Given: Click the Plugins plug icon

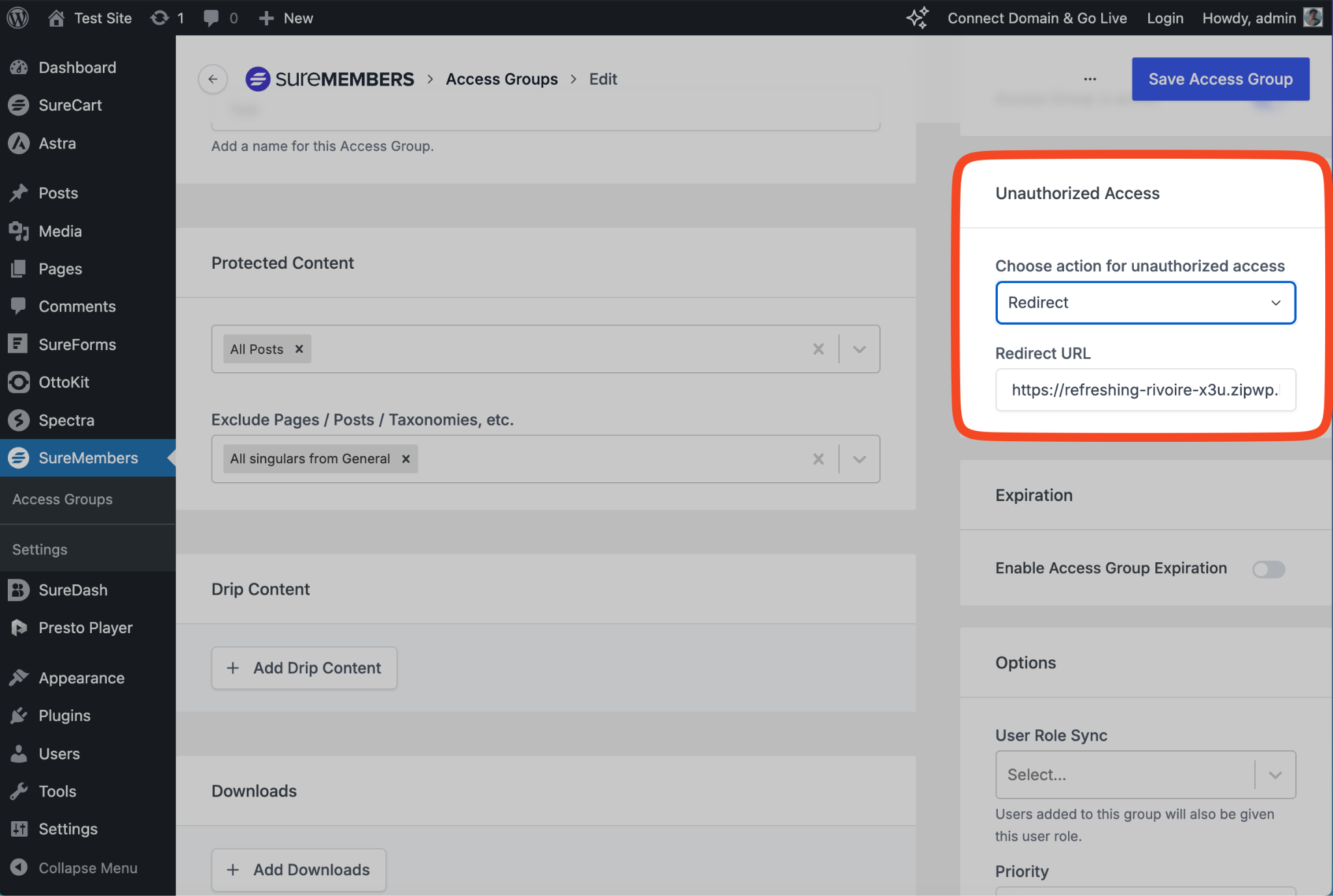Looking at the screenshot, I should coord(18,715).
